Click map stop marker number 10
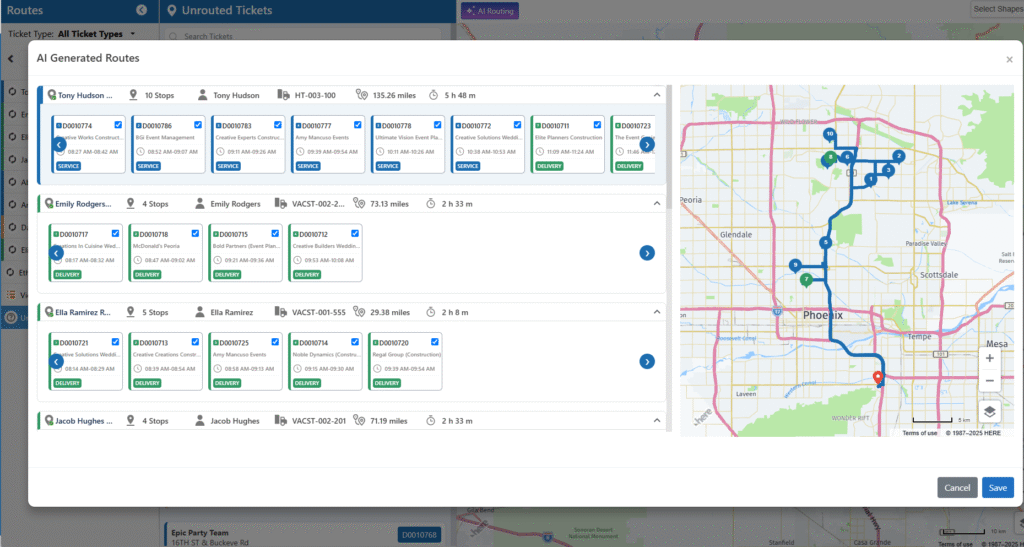The height and width of the screenshot is (547, 1024). pos(829,135)
